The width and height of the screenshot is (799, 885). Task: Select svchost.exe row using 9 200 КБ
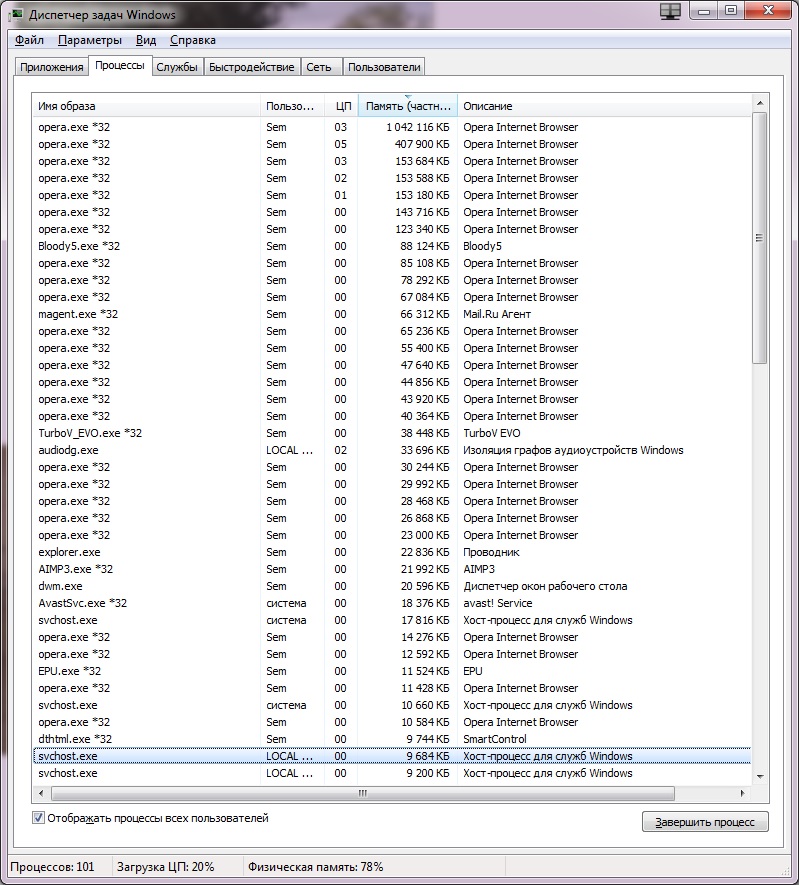(x=392, y=773)
